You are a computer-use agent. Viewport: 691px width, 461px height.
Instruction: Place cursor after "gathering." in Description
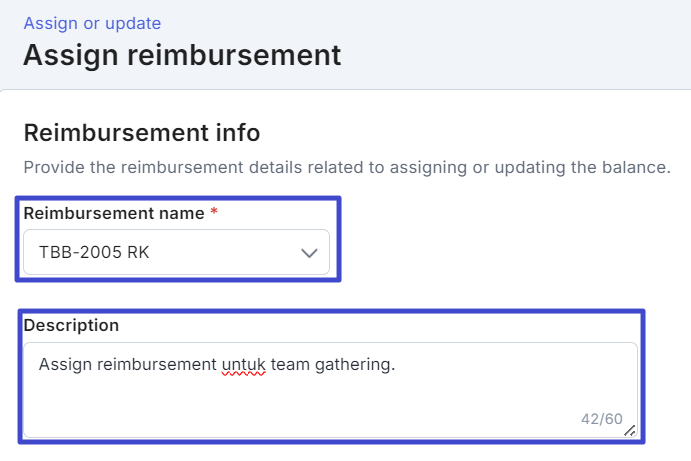point(397,365)
